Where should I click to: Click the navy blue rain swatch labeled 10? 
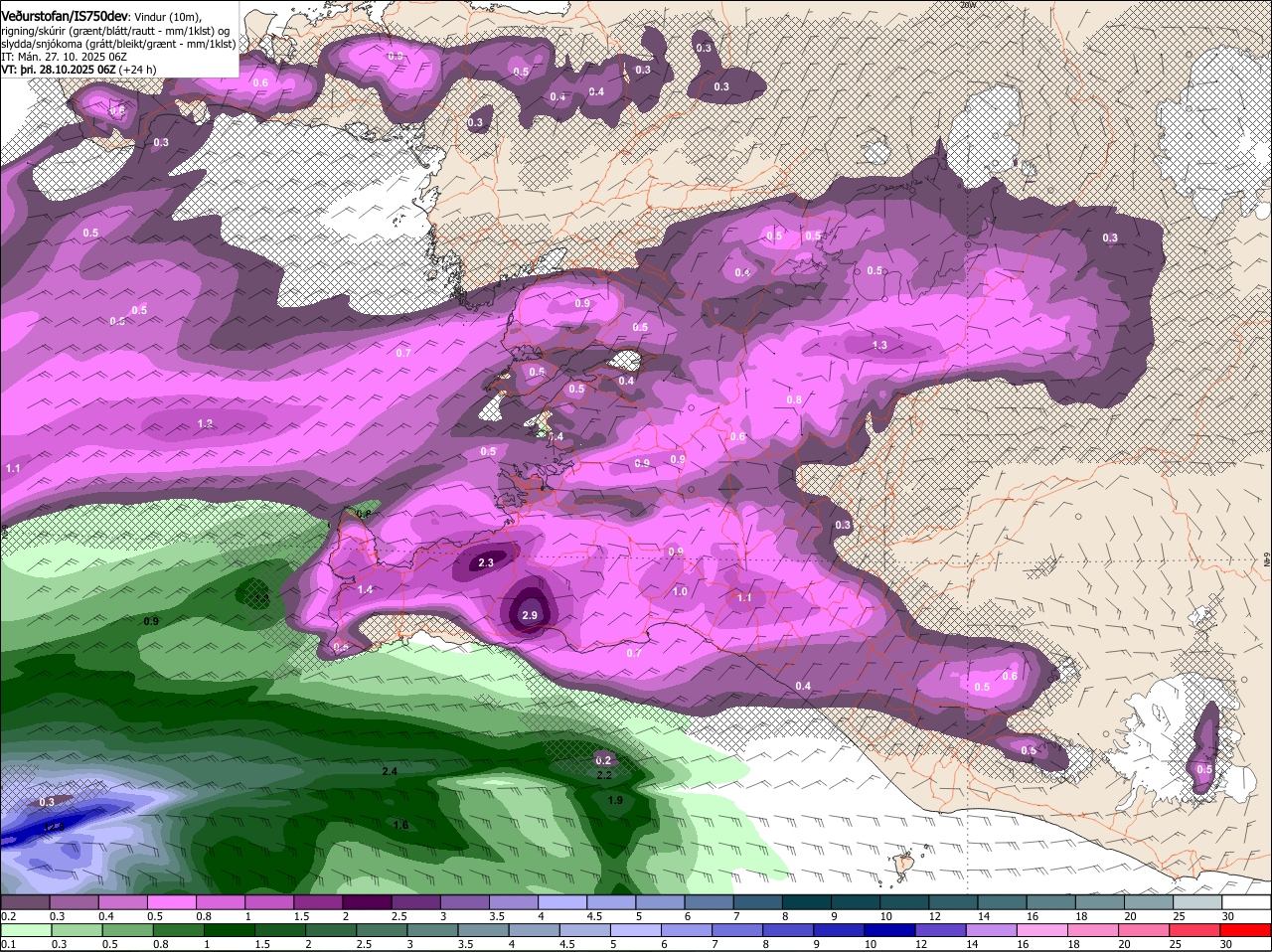(890, 931)
